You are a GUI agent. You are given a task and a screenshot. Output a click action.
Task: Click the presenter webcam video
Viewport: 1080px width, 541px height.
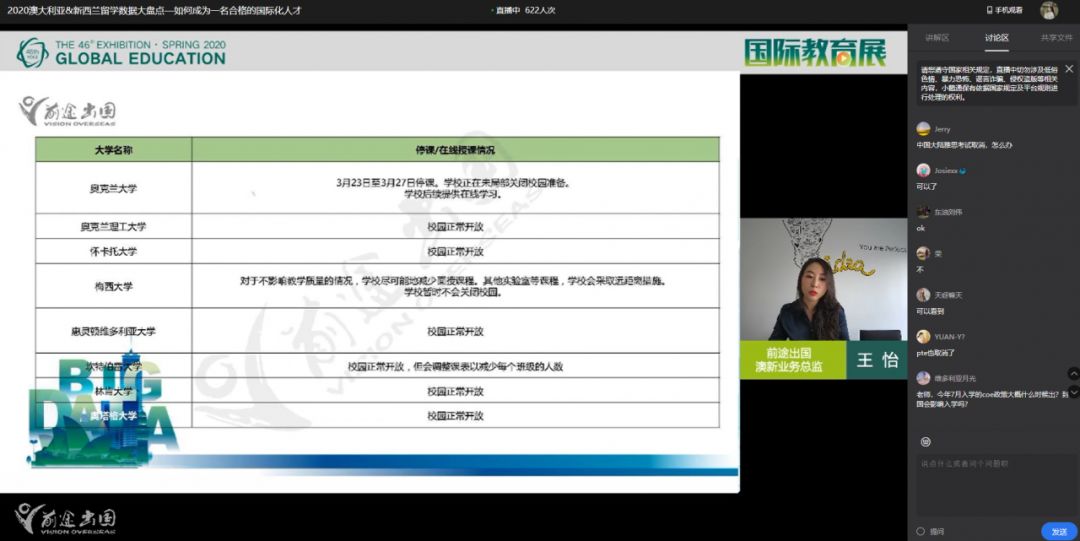click(x=823, y=279)
